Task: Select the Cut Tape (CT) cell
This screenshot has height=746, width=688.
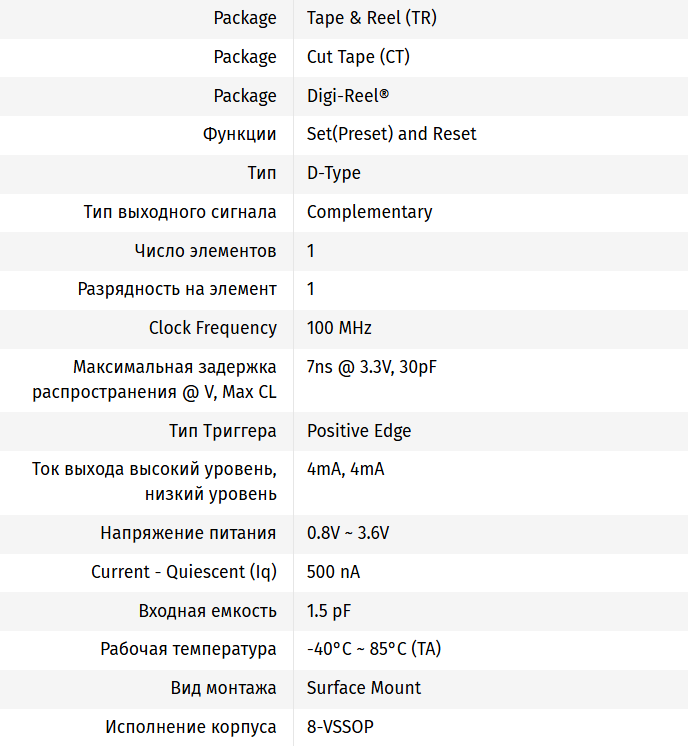Action: 358,57
